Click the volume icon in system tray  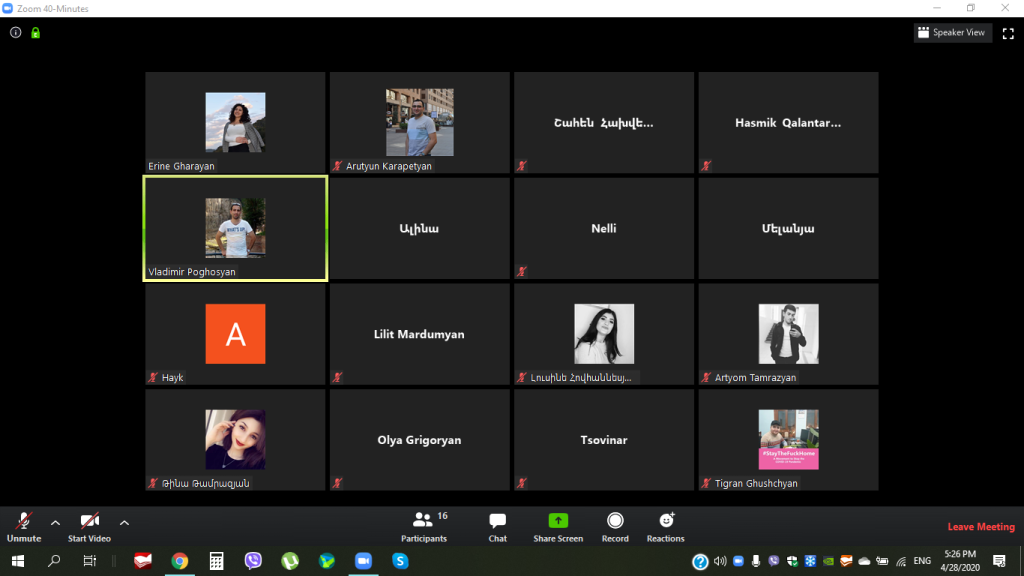(x=720, y=561)
